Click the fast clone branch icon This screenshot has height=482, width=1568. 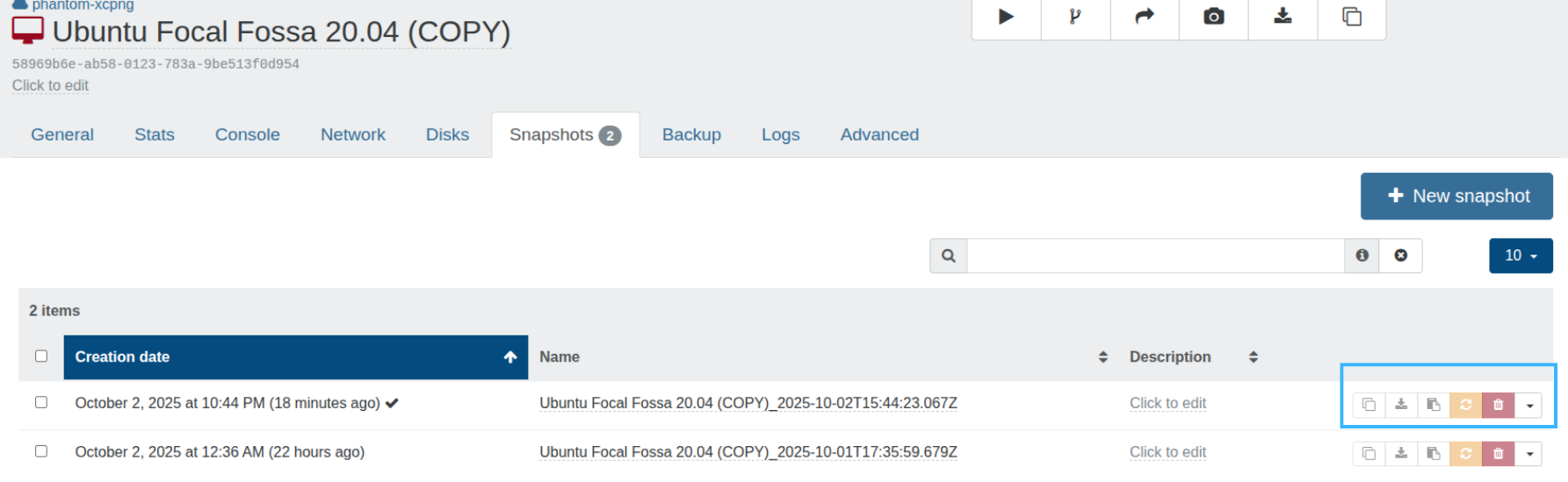tap(1075, 17)
